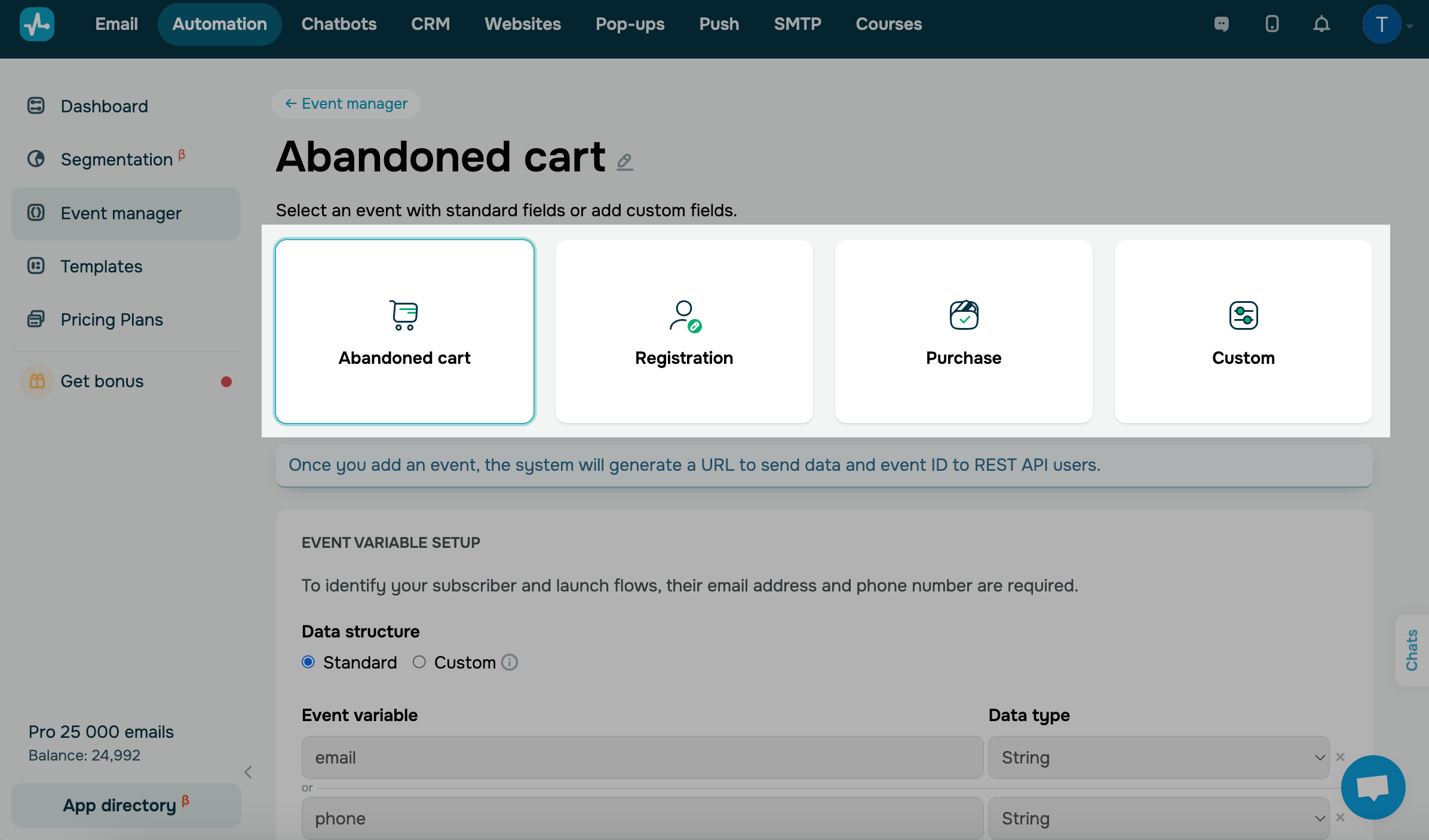This screenshot has height=840, width=1429.
Task: Open the email data type dropdown
Action: click(1158, 758)
